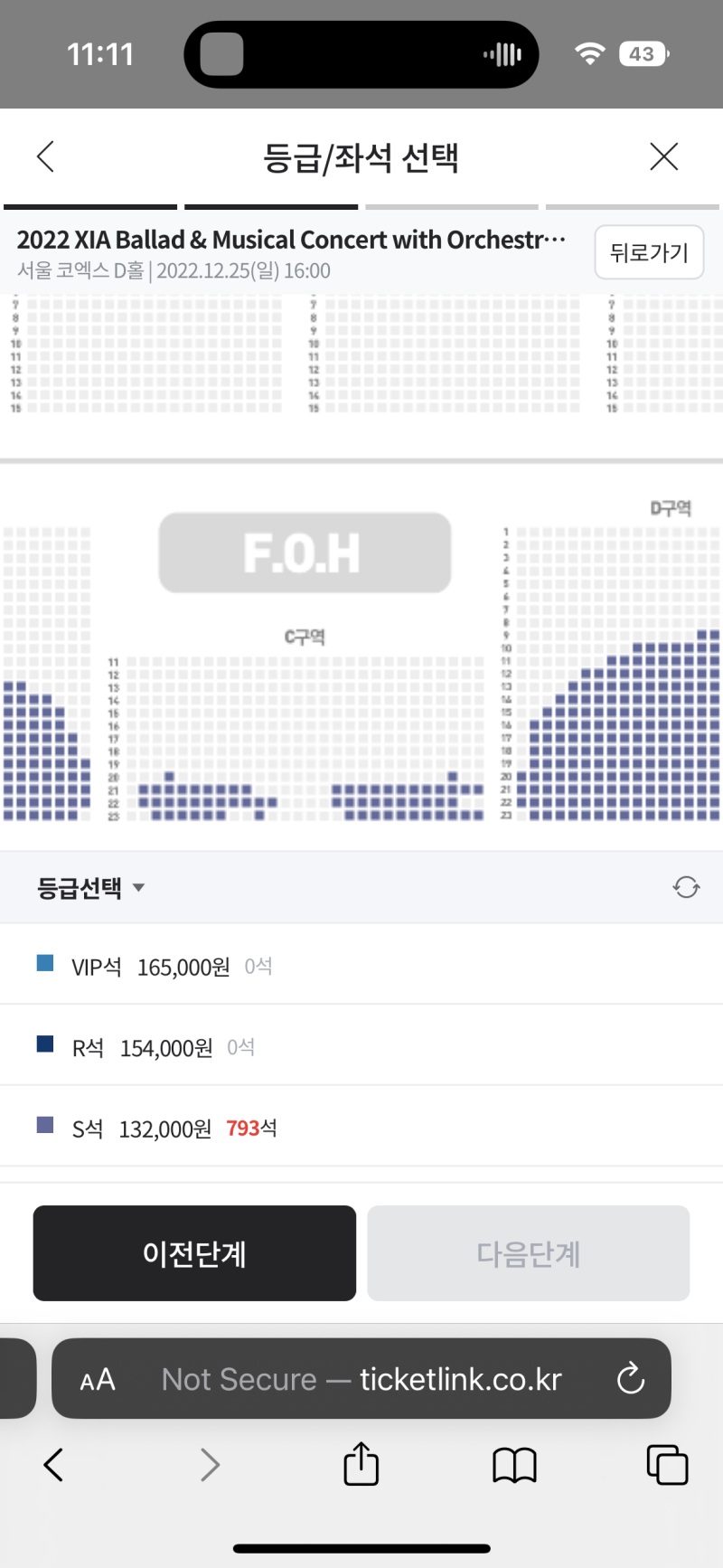This screenshot has width=723, height=1568.
Task: Open Safari AA text size menu
Action: point(98,1379)
